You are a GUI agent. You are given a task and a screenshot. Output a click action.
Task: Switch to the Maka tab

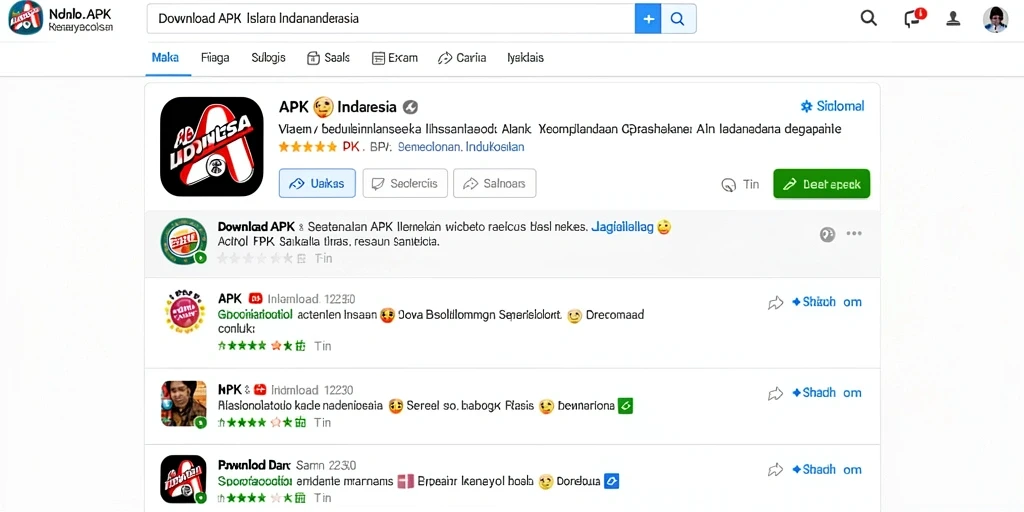[x=165, y=57]
